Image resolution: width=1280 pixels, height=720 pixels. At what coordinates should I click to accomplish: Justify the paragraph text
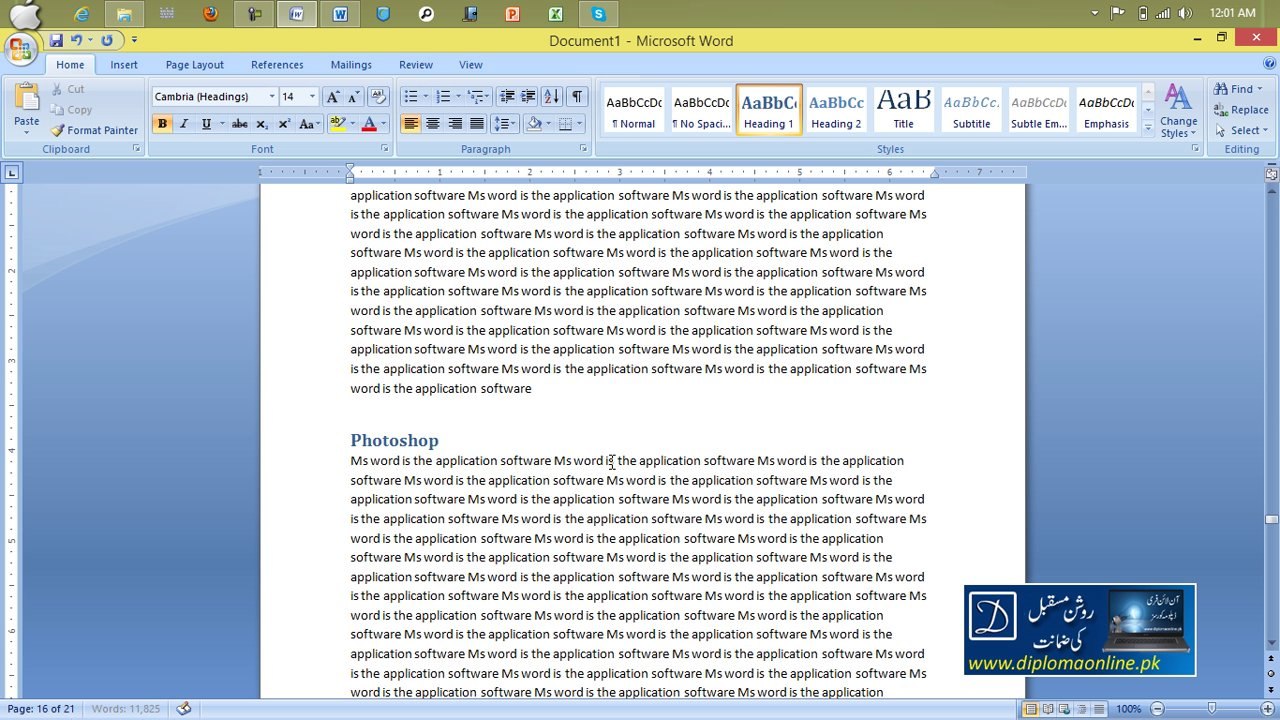pos(477,124)
